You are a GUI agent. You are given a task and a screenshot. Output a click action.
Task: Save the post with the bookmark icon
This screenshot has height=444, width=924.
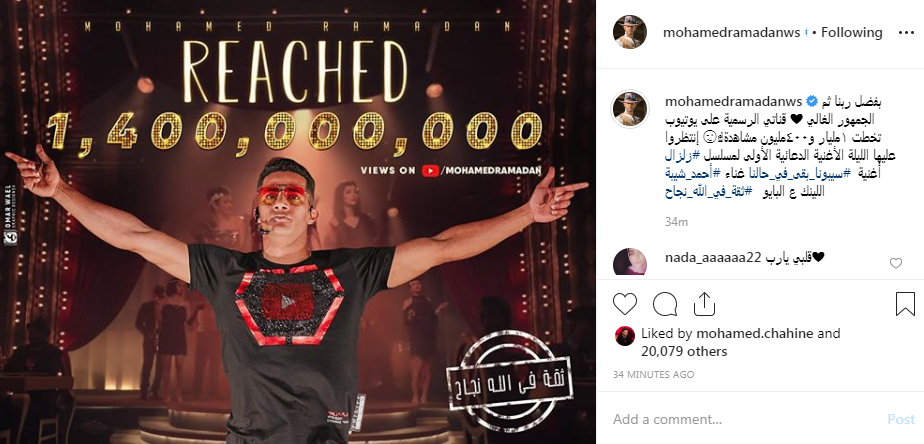coord(905,304)
